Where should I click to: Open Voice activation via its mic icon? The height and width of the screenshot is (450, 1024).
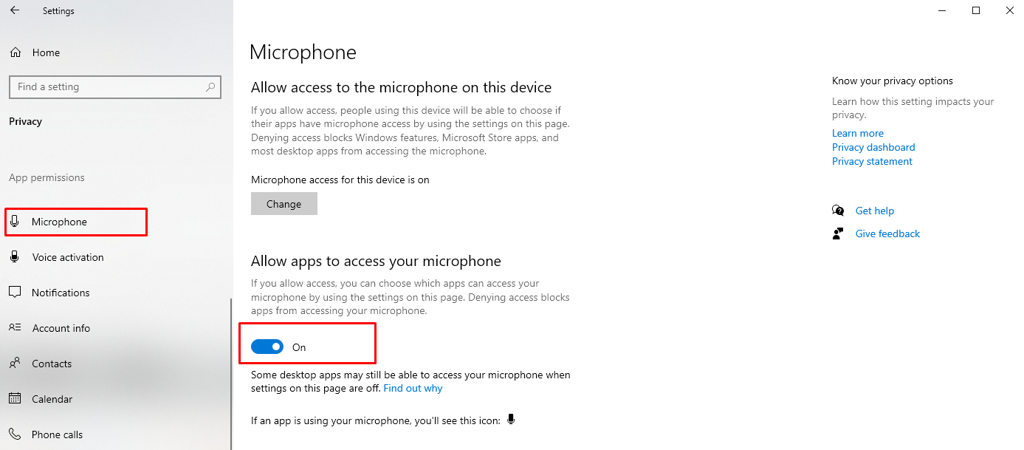(15, 257)
